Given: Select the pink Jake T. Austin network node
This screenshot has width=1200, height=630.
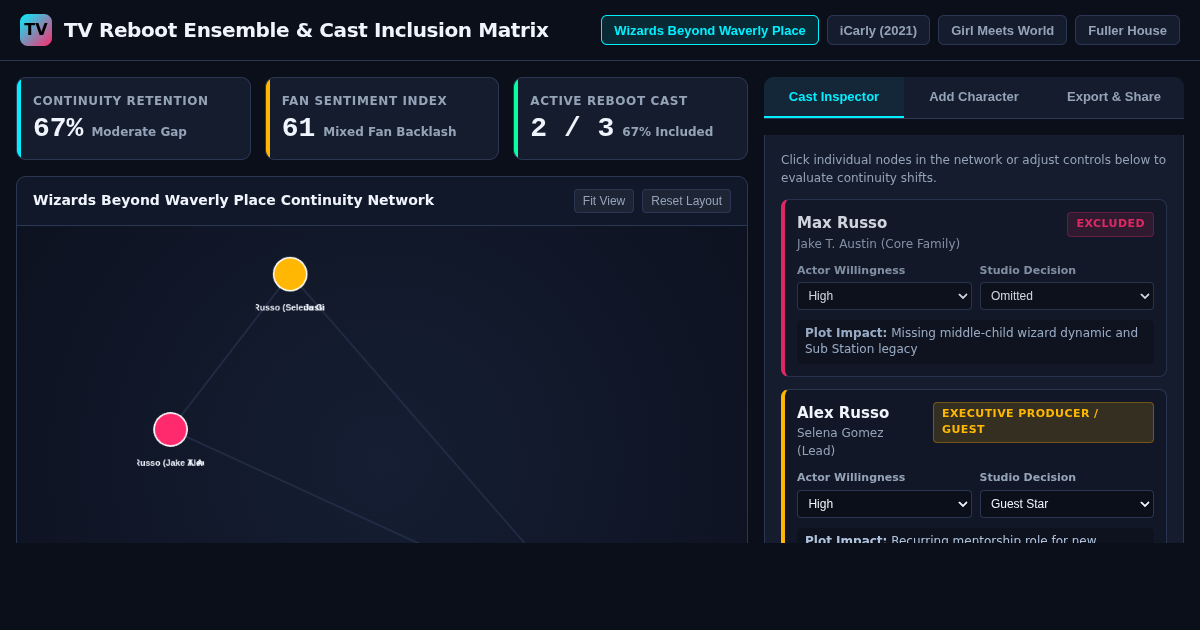Looking at the screenshot, I should [x=170, y=429].
